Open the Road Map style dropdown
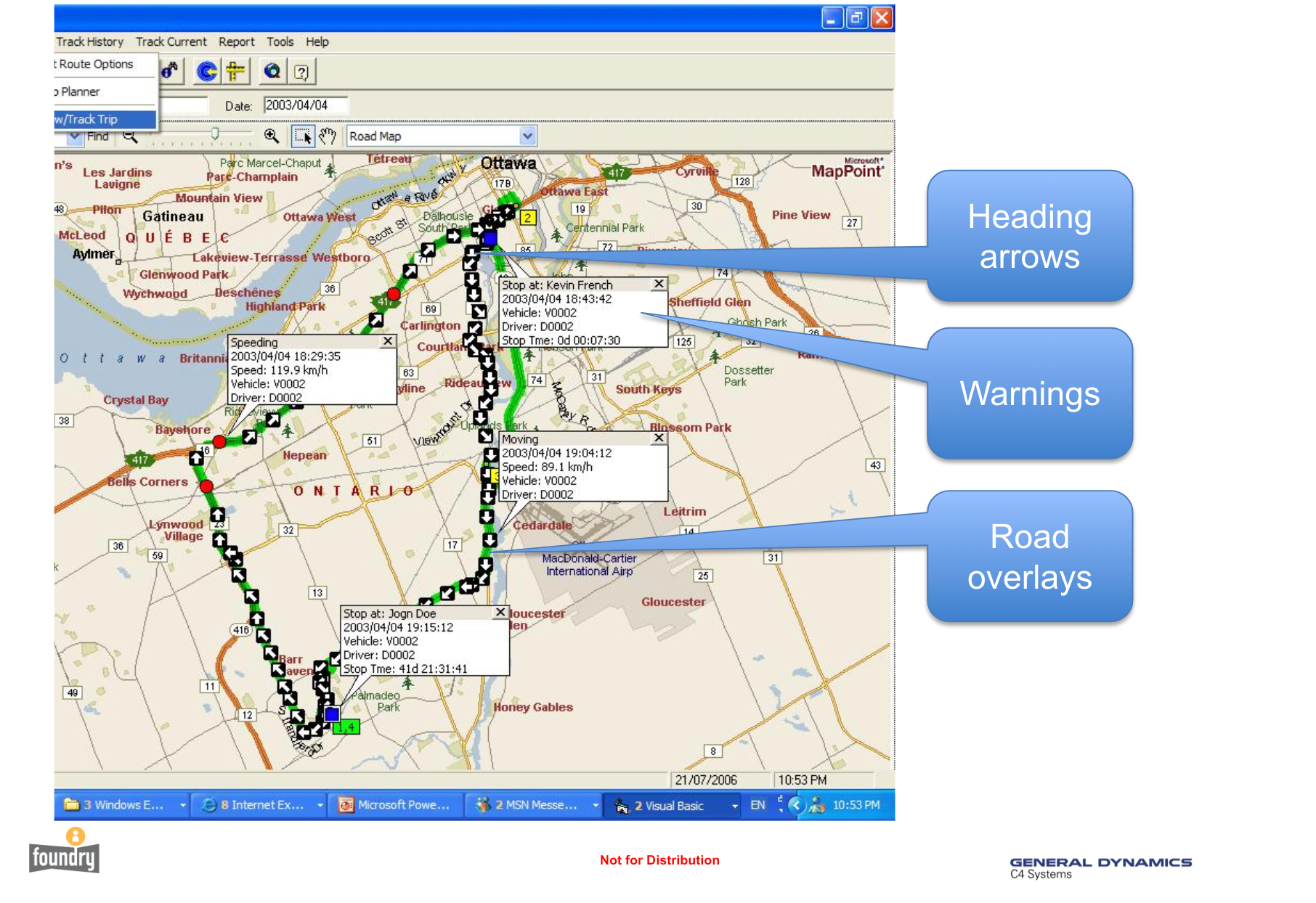The image size is (1316, 903). (x=528, y=136)
